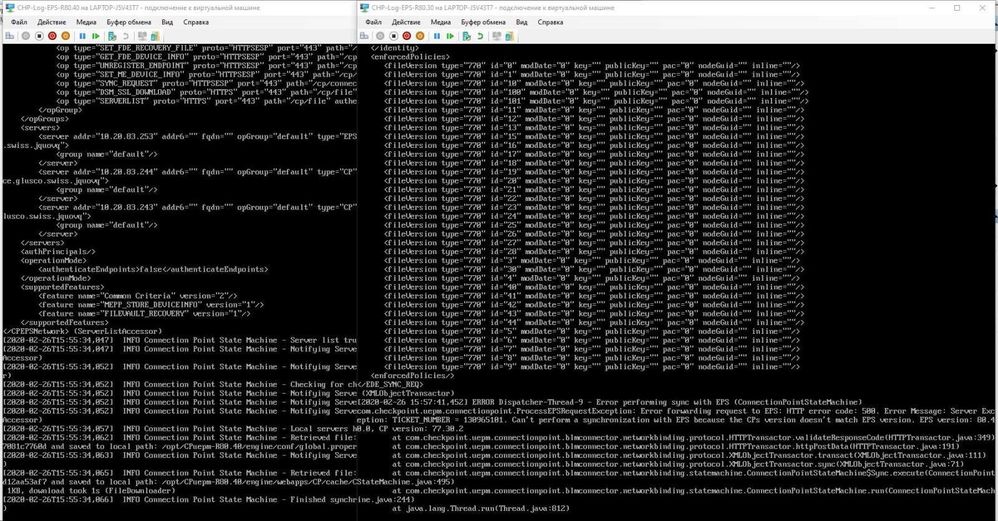This screenshot has width=998, height=521.
Task: Pause the right R80.30 virtual machine
Action: point(439,35)
